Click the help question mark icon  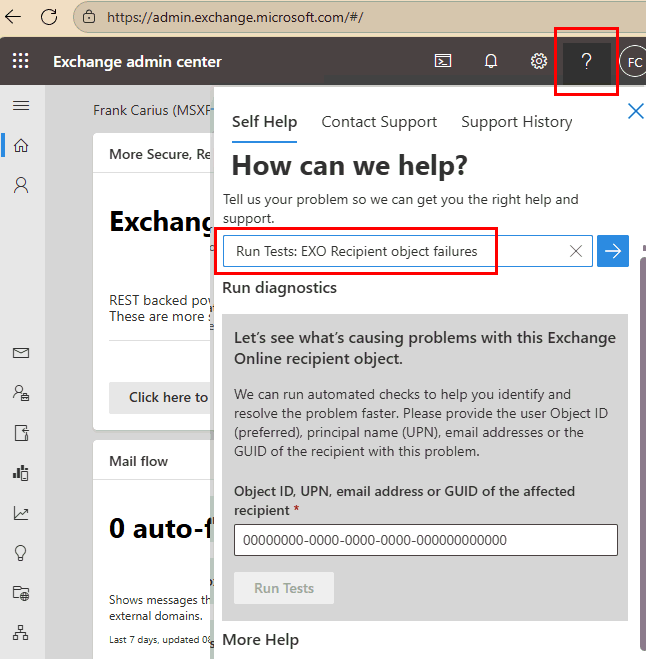click(587, 62)
